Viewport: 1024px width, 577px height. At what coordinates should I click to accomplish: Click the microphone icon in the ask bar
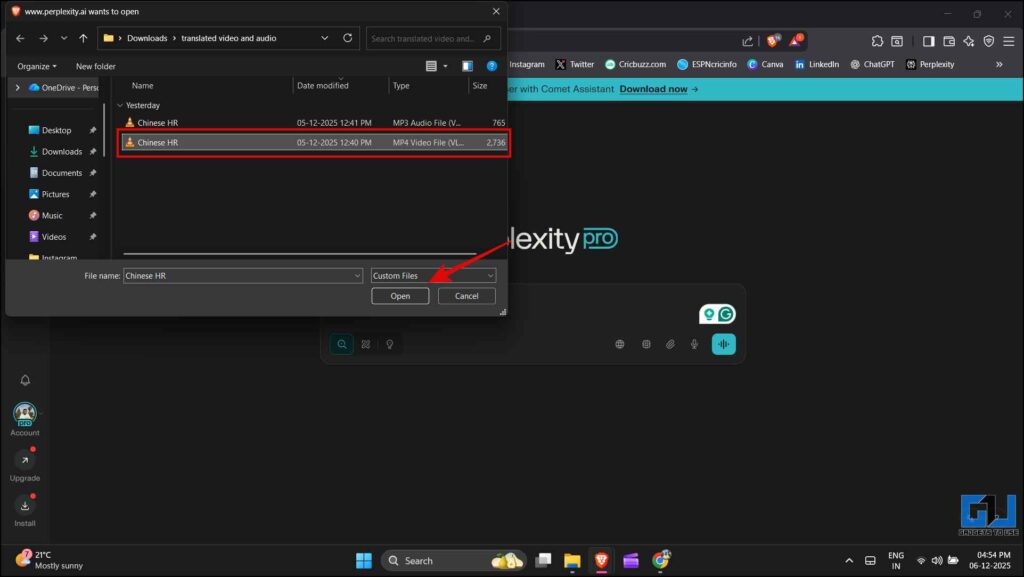pos(694,344)
